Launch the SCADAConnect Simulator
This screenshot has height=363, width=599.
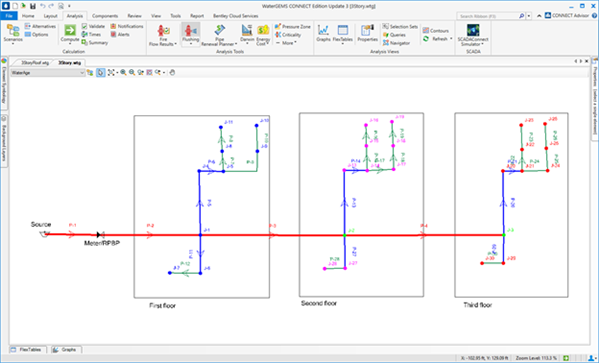point(473,35)
